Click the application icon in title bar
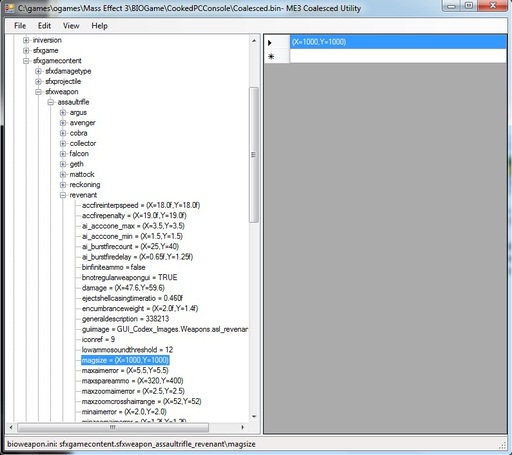The height and width of the screenshot is (455, 512). (x=9, y=8)
